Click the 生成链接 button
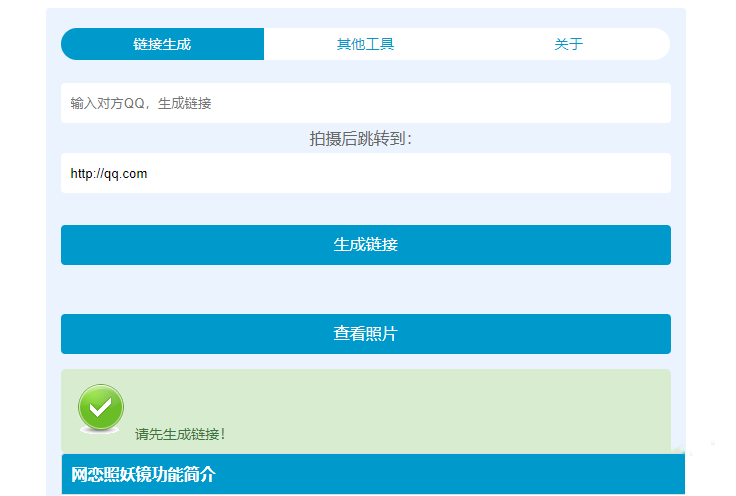 click(x=366, y=245)
